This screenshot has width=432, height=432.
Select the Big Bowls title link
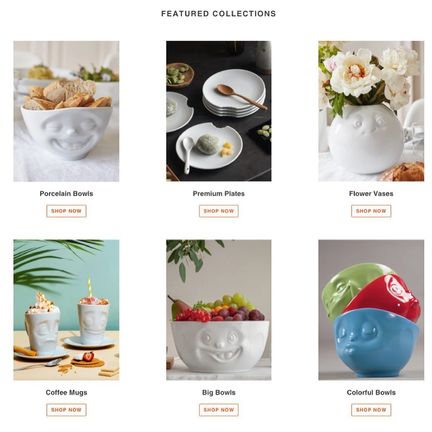(x=219, y=392)
